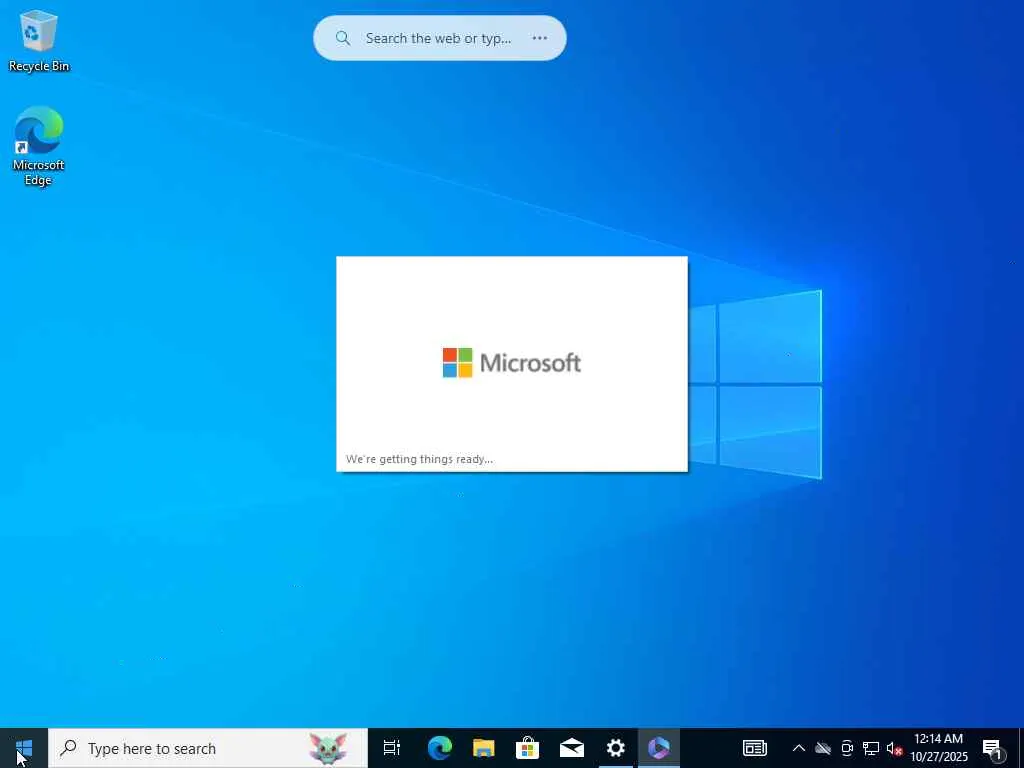
Task: Open the clock showing 12:14 AM
Action: (939, 748)
